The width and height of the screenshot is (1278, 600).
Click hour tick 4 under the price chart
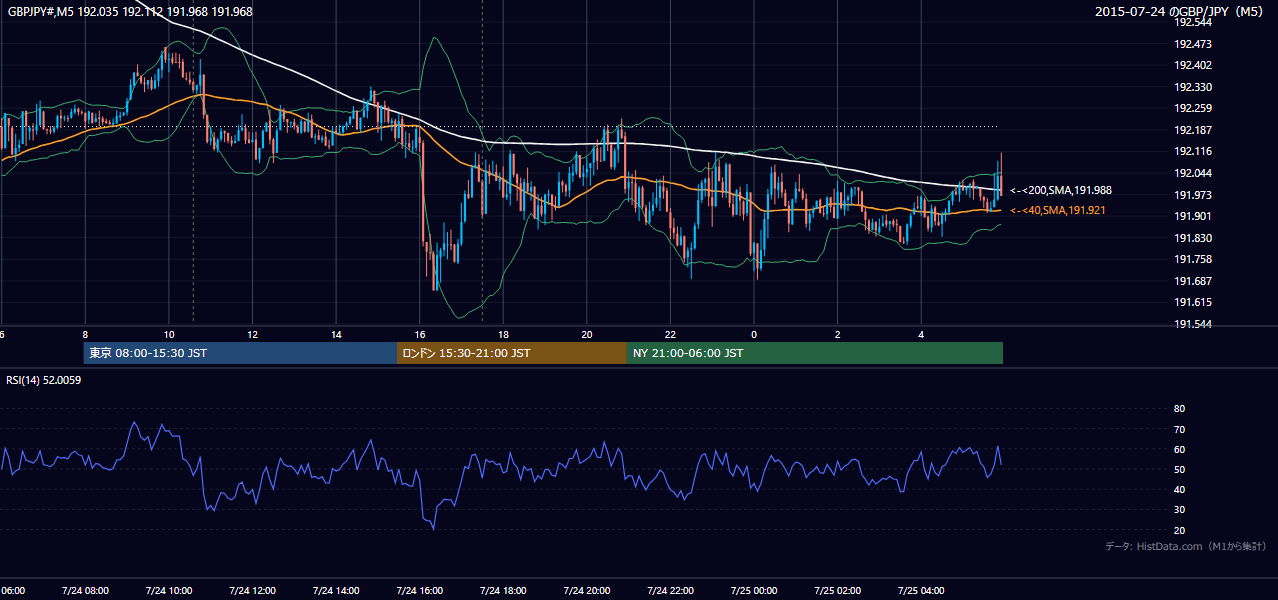(x=920, y=334)
